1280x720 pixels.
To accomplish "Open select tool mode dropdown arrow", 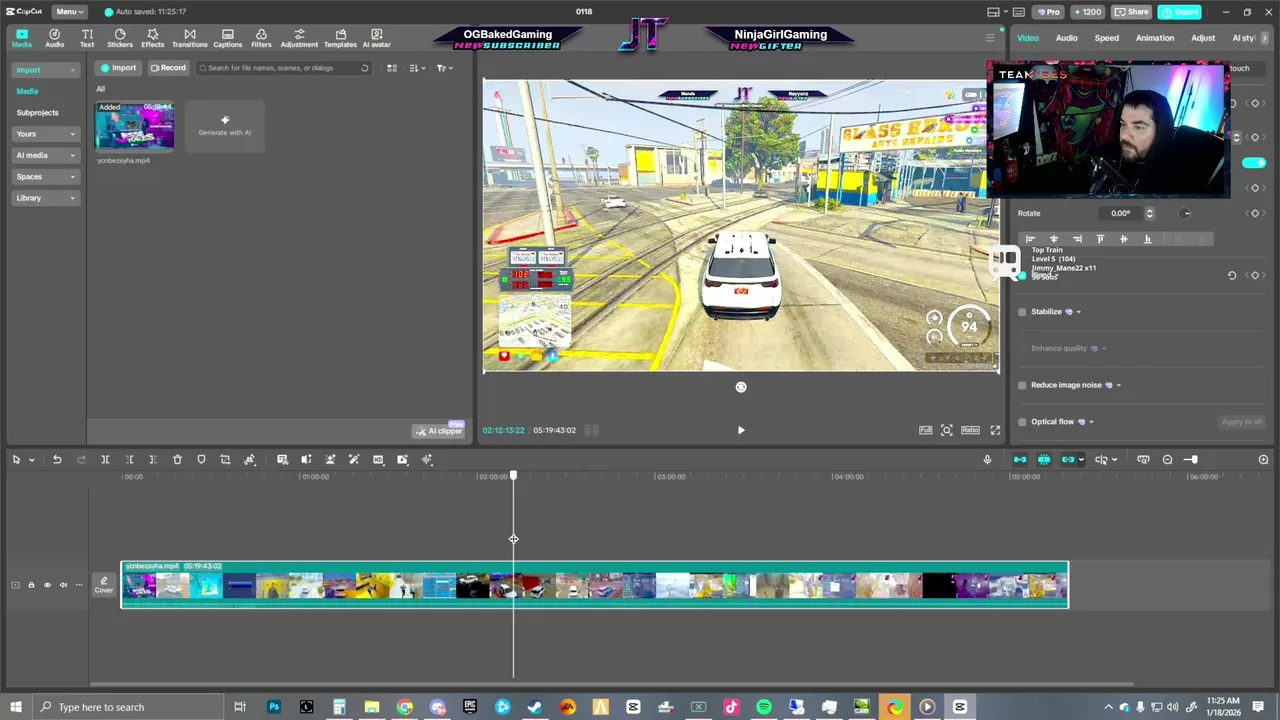I will (x=32, y=460).
